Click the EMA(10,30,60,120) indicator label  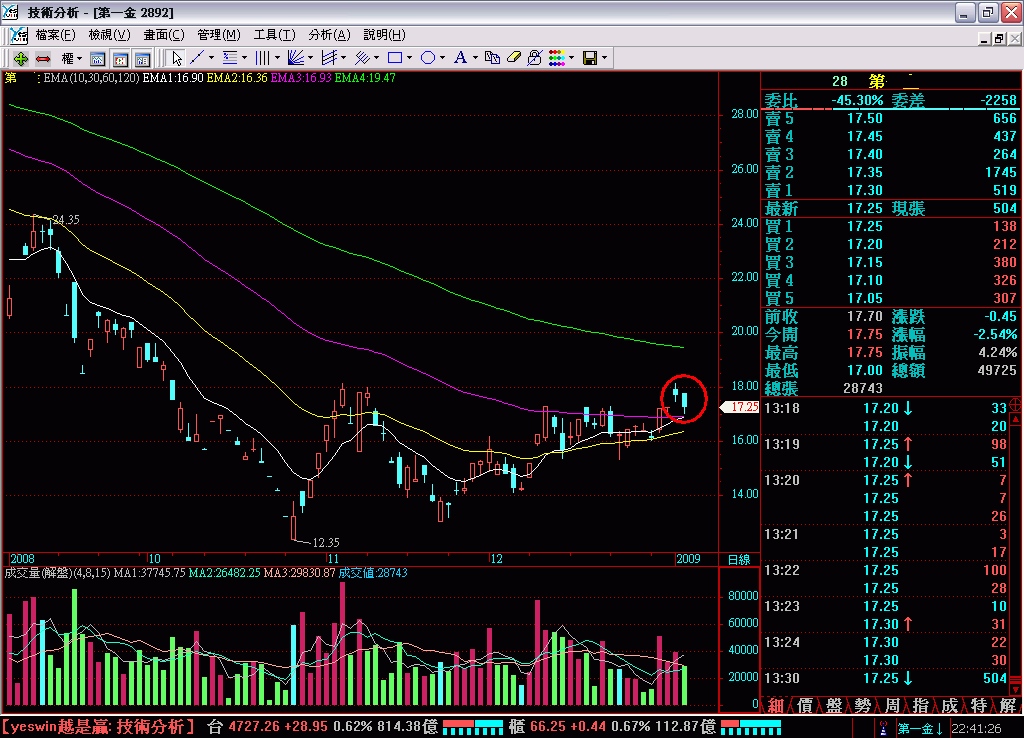pyautogui.click(x=91, y=78)
